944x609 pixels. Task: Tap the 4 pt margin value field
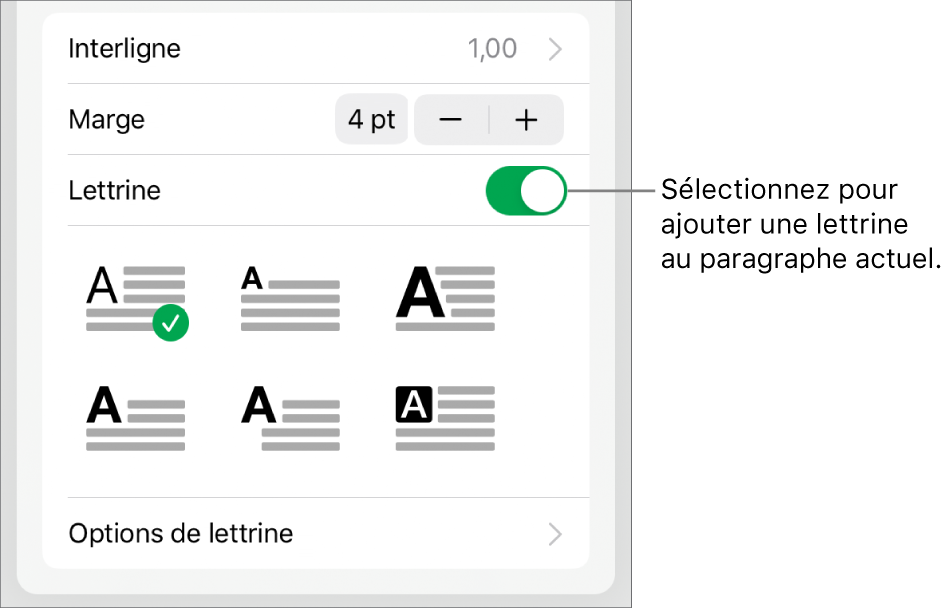[371, 119]
